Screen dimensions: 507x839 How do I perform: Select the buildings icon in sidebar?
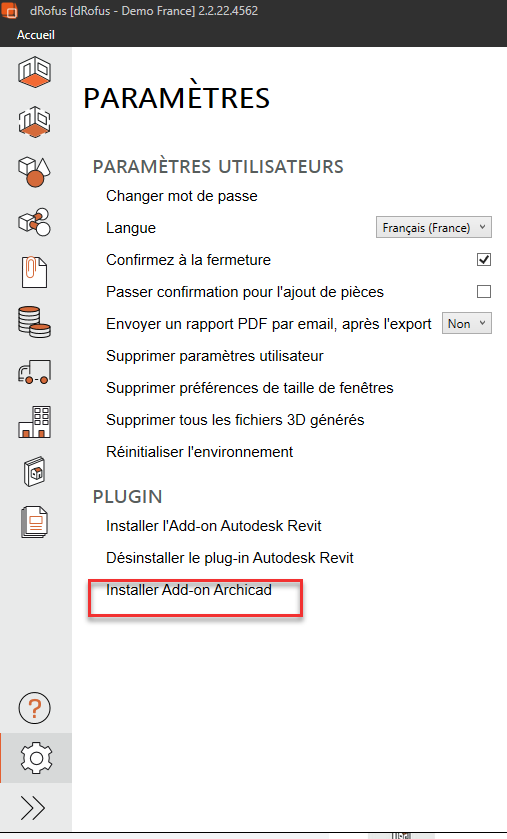coord(34,422)
